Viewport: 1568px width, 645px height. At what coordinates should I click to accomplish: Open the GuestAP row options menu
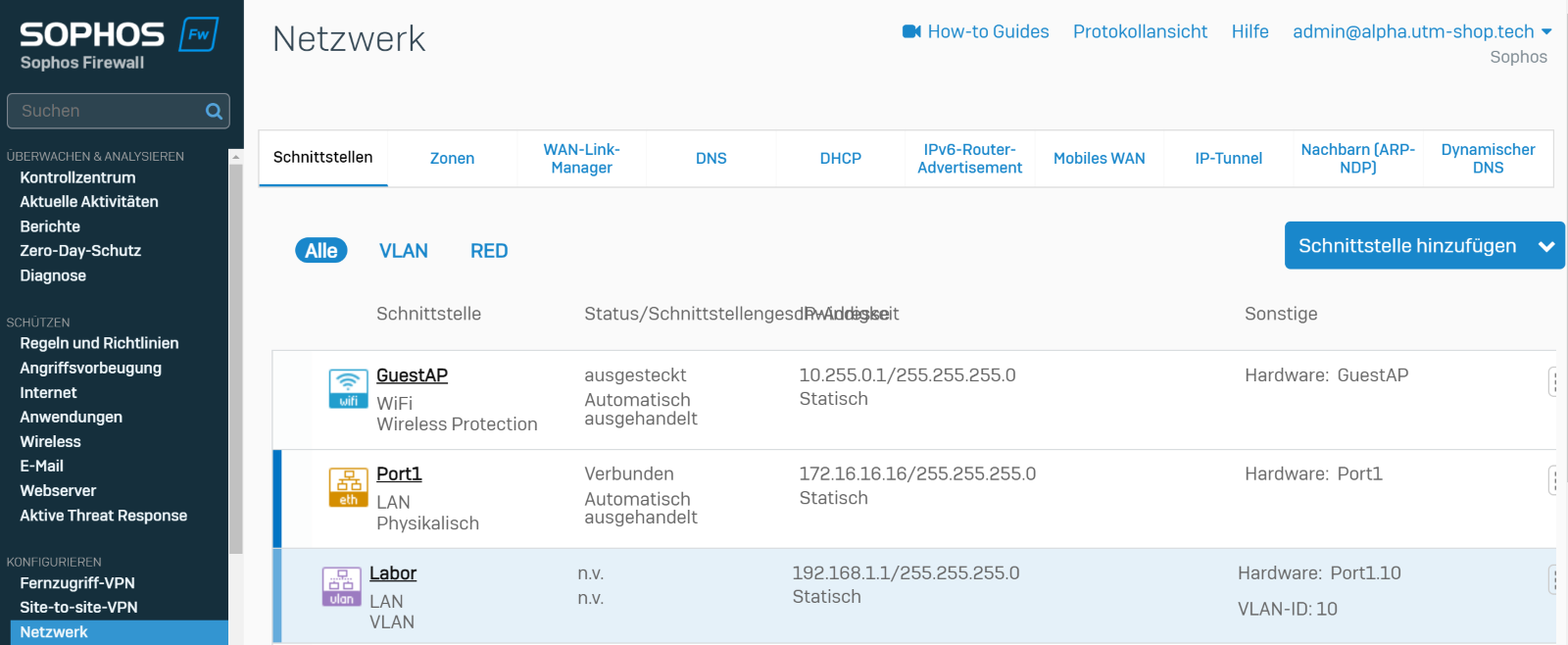coord(1553,380)
